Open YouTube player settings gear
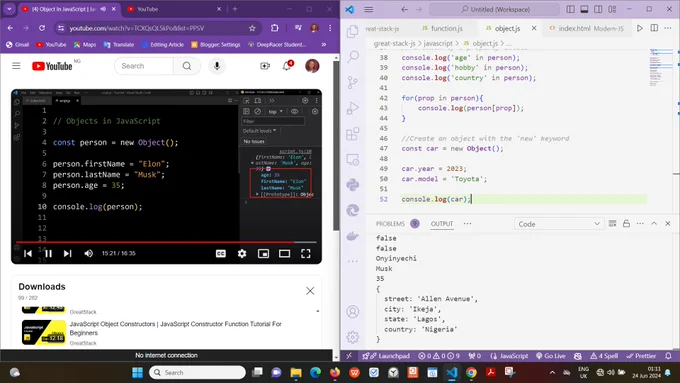Viewport: 680px width, 383px height. [242, 253]
